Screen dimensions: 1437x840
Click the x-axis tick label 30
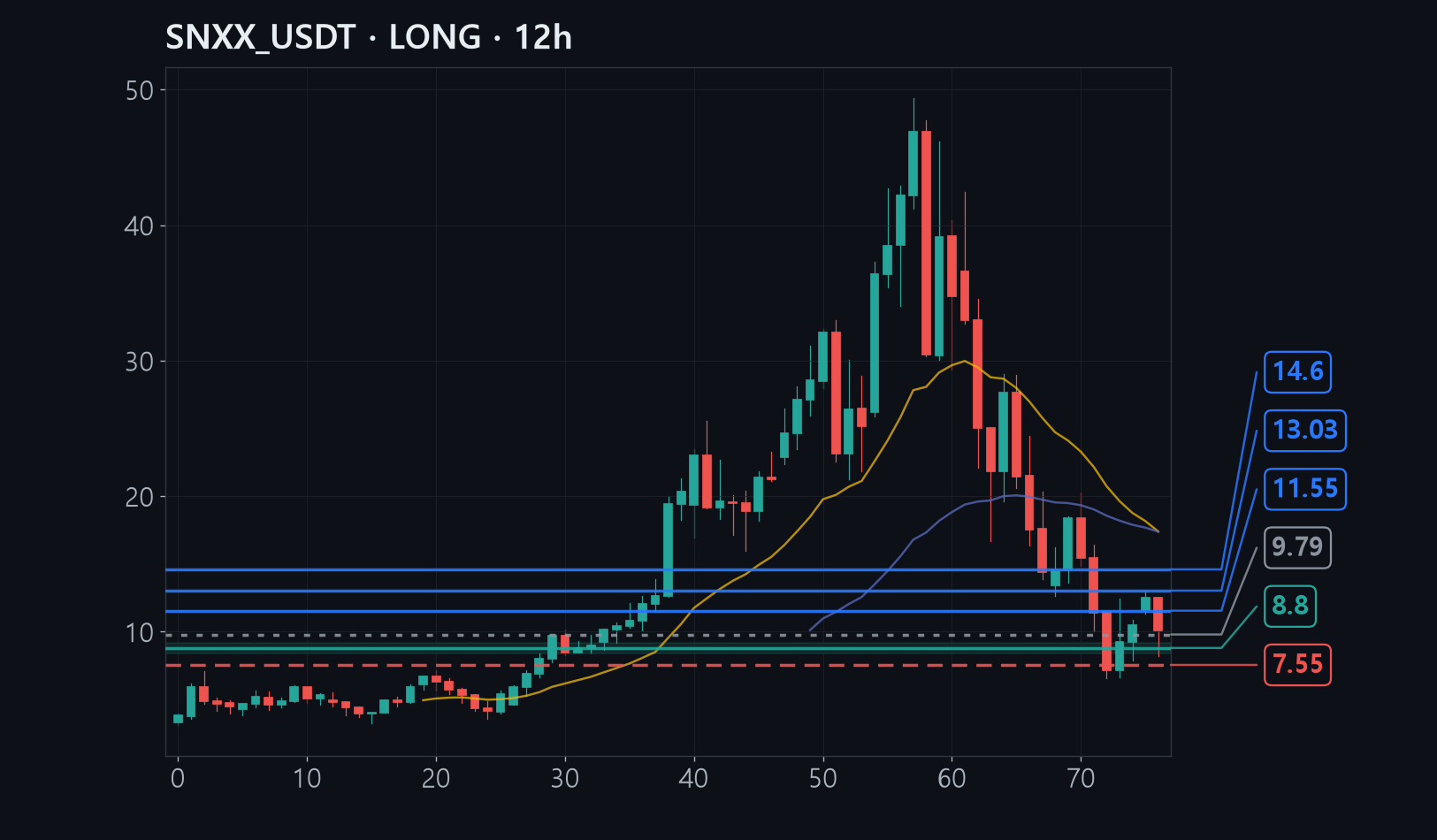pyautogui.click(x=565, y=779)
